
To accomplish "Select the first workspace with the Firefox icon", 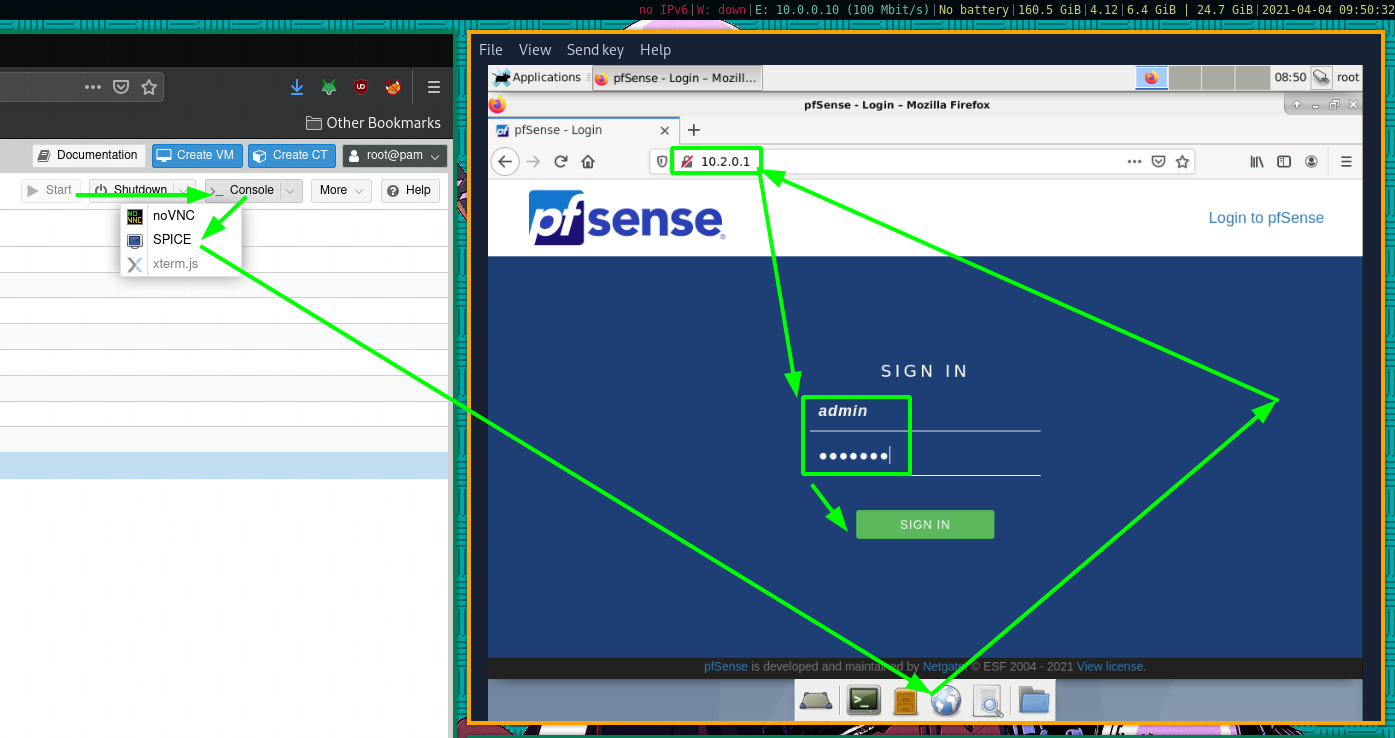I will pos(1151,77).
